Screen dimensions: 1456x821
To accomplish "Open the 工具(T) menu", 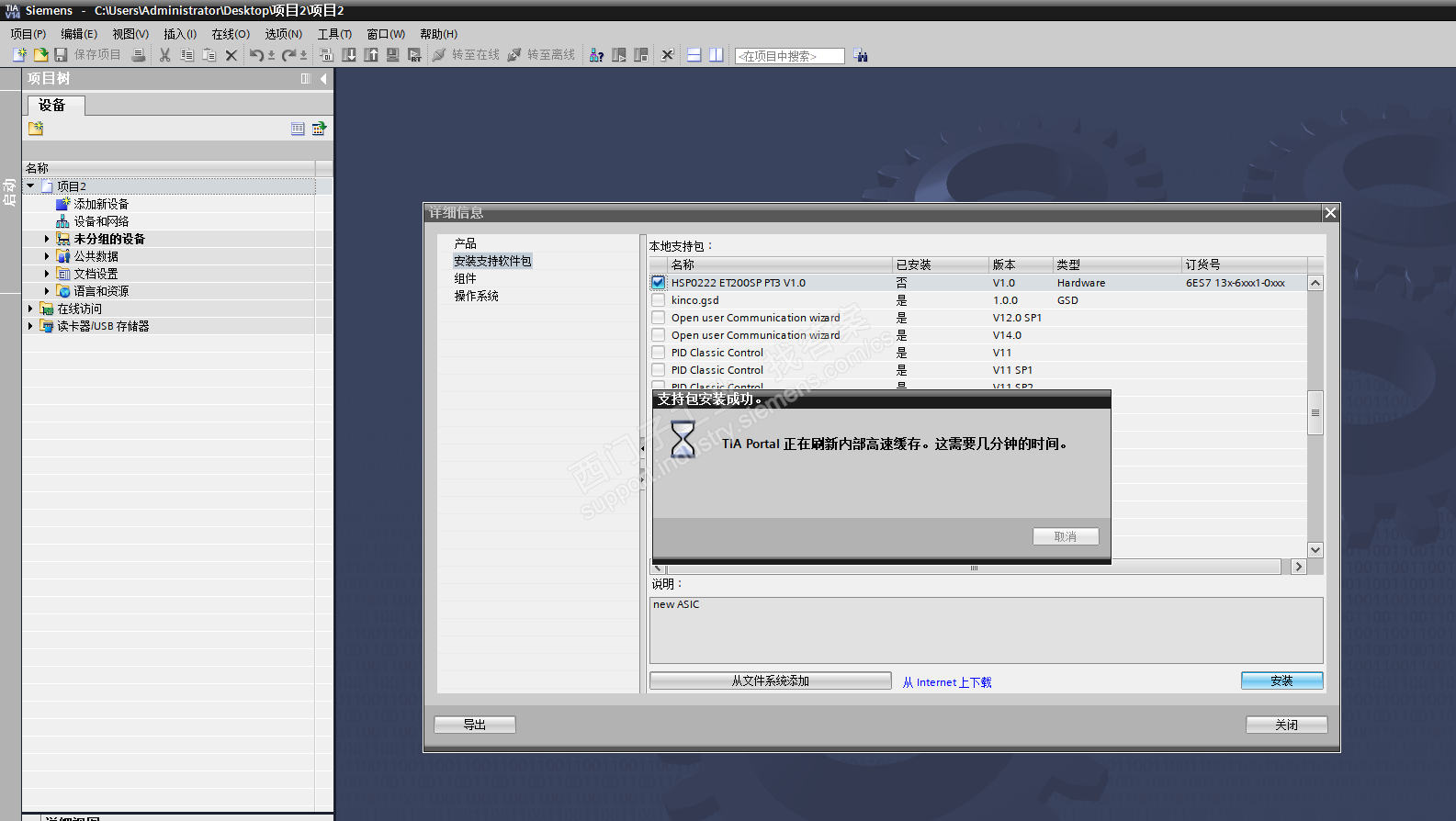I will click(335, 34).
